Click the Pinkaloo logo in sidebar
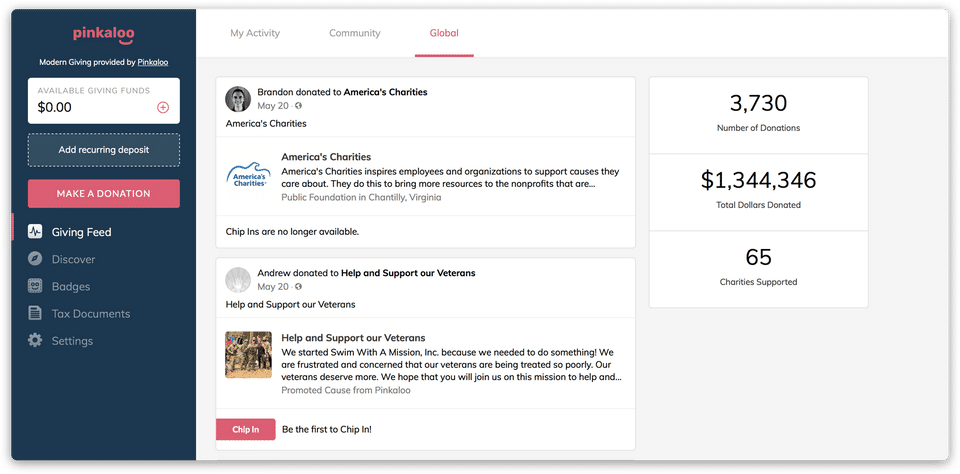960x474 pixels. click(103, 34)
